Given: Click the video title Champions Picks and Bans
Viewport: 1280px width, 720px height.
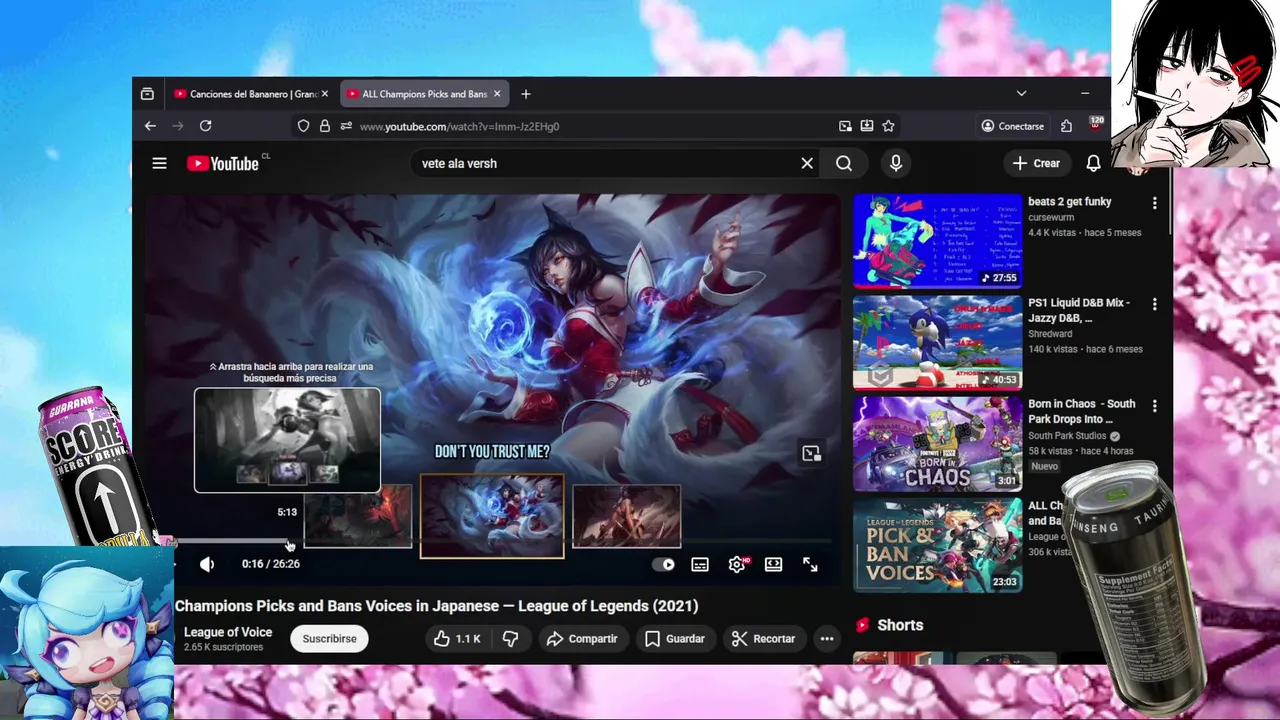Looking at the screenshot, I should (436, 606).
